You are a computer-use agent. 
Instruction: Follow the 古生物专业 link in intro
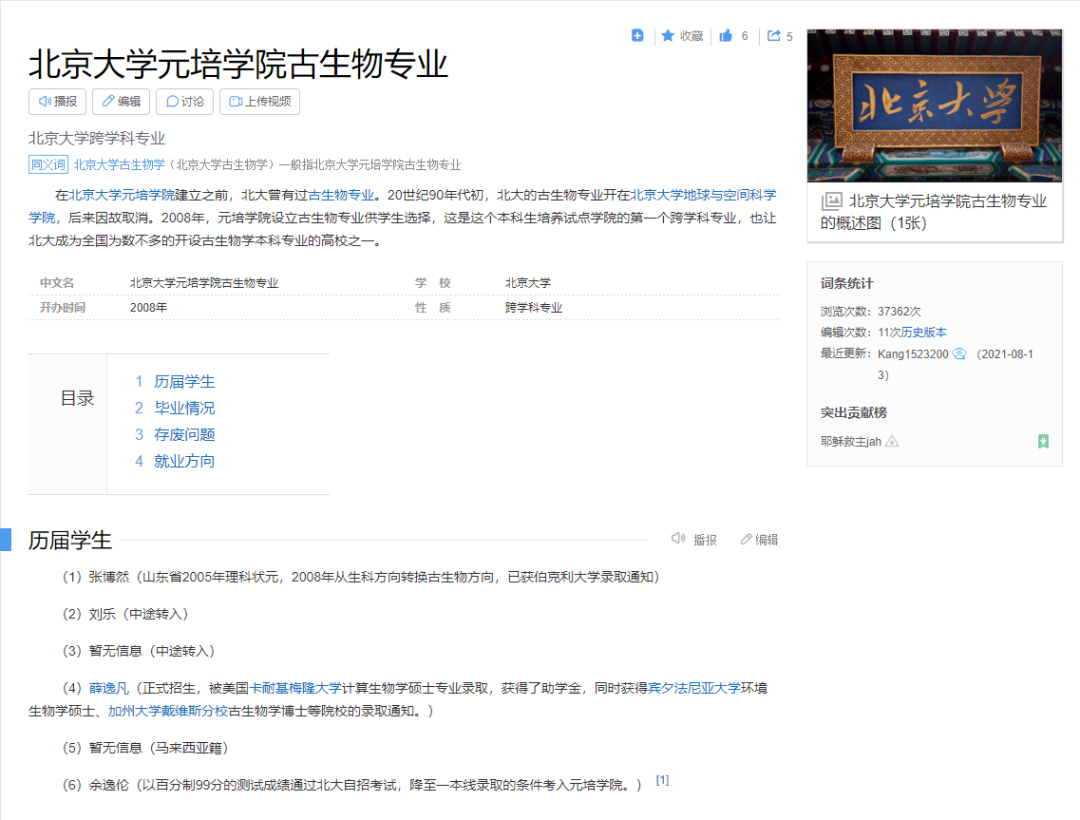point(341,195)
